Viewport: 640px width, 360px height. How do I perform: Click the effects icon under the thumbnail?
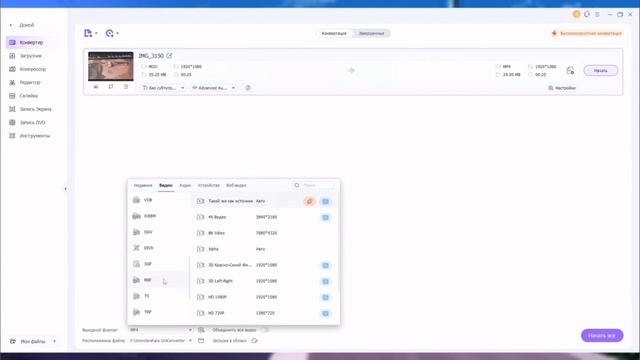(126, 87)
